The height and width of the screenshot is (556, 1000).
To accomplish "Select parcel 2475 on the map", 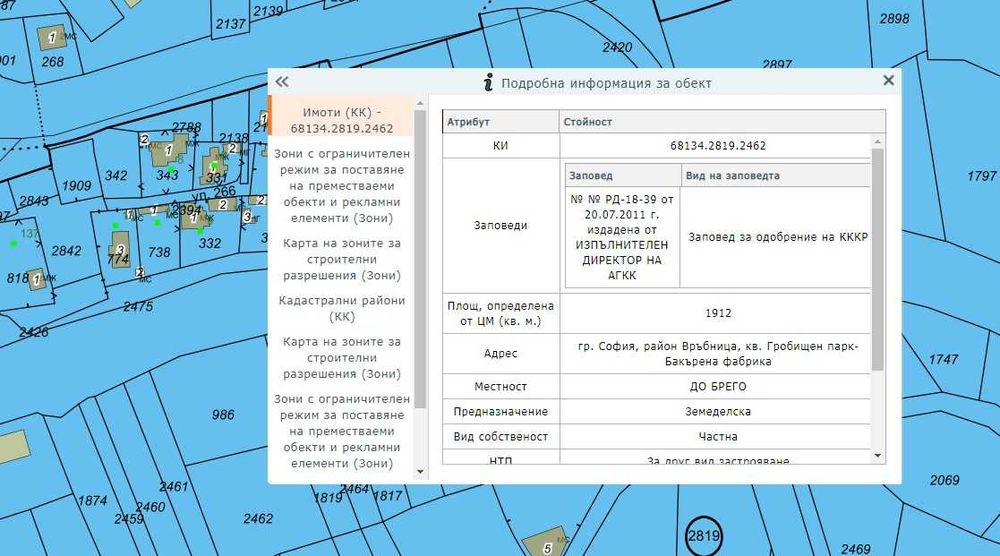I will [138, 307].
